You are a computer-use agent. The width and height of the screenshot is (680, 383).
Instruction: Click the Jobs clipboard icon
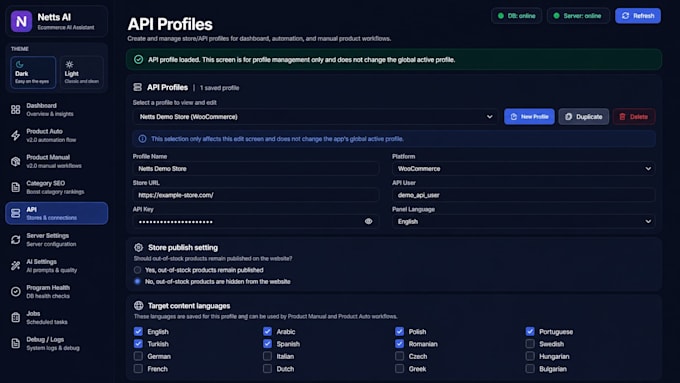click(16, 318)
